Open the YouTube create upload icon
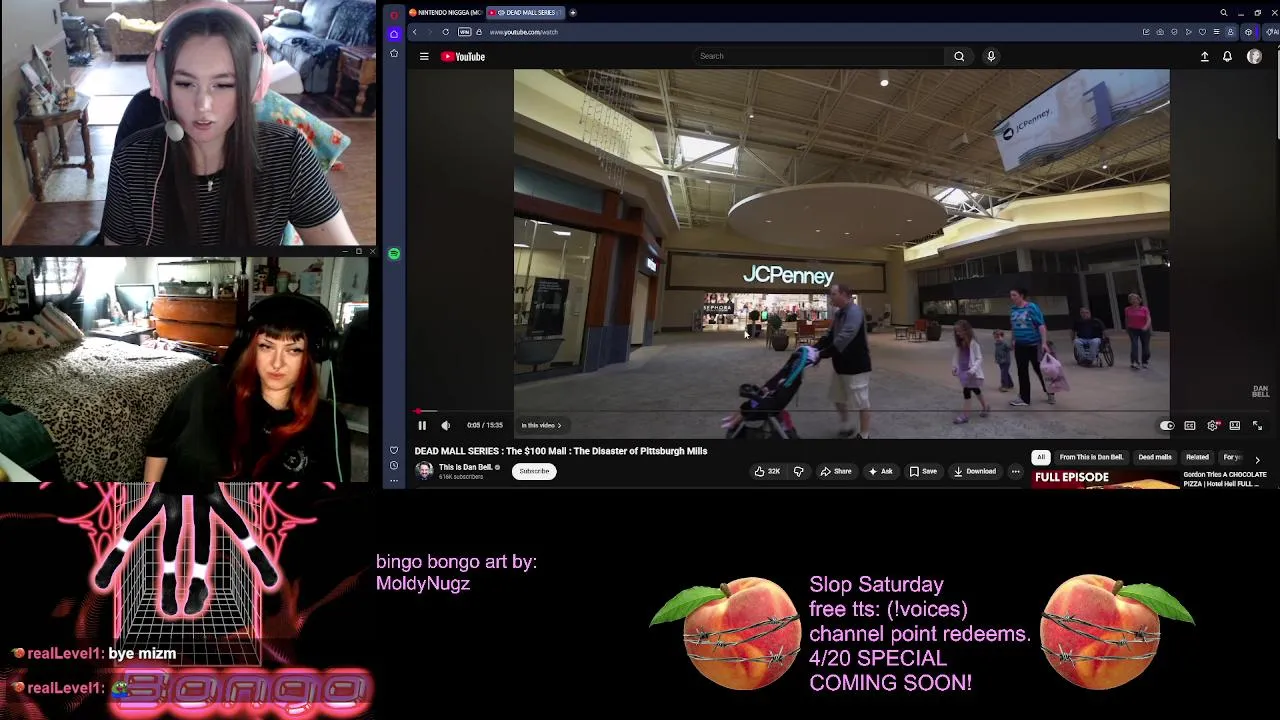This screenshot has width=1280, height=720. (x=1204, y=57)
